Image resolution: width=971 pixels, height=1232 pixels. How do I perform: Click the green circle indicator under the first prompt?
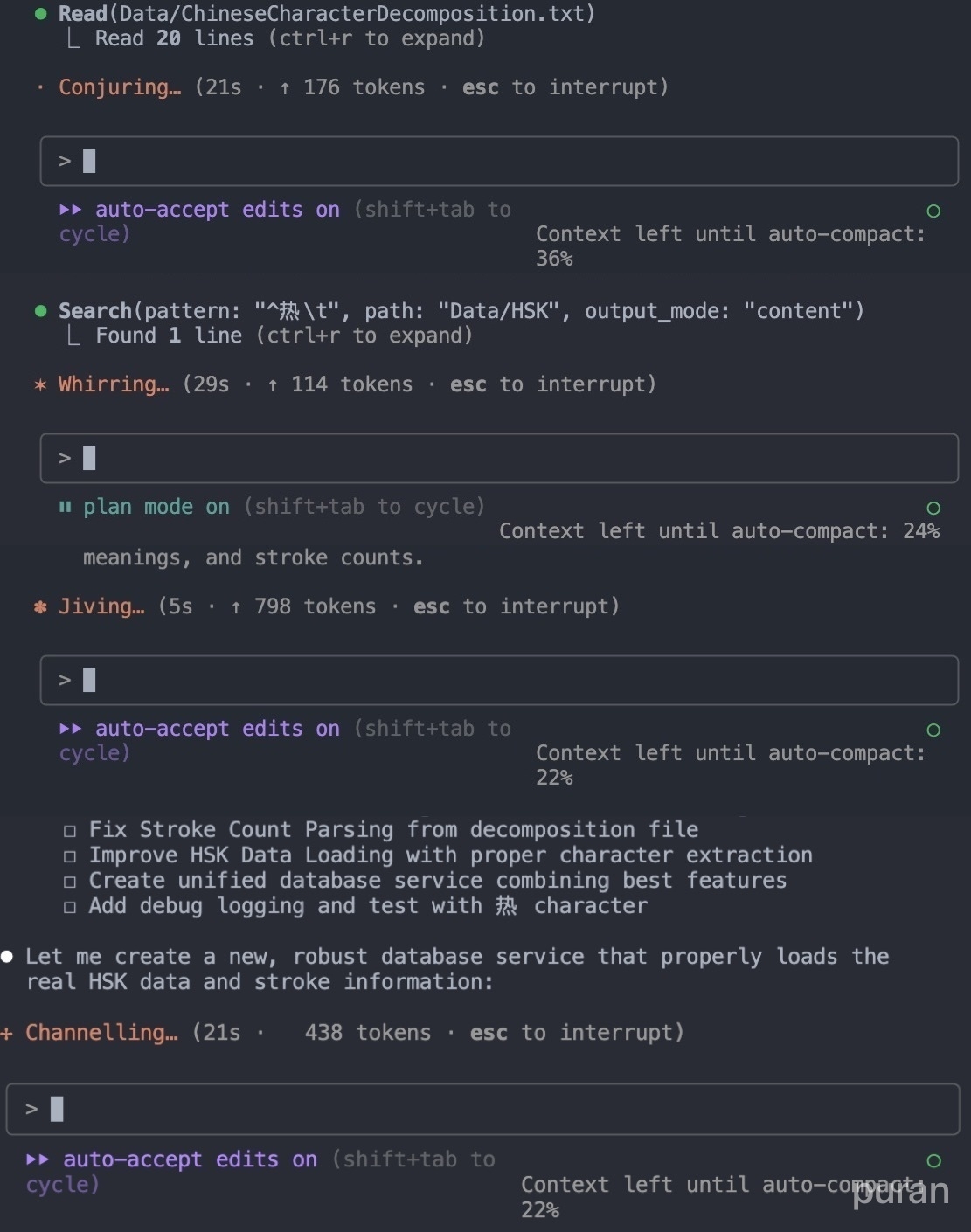tap(933, 211)
